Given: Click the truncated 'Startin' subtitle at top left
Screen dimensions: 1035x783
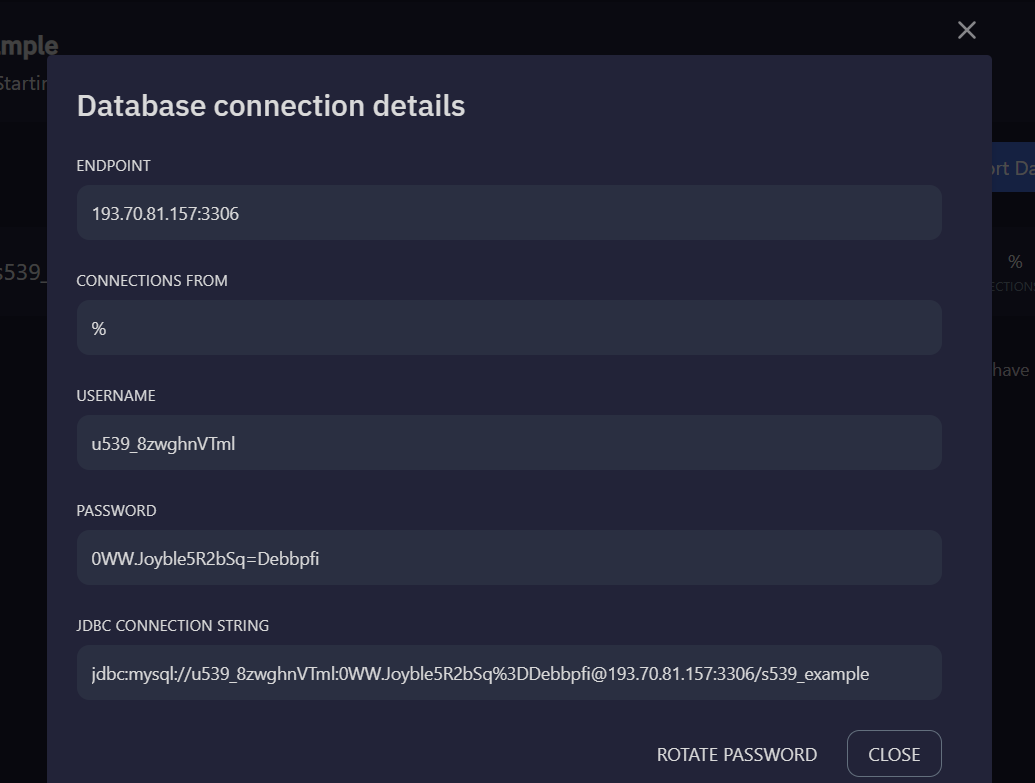Looking at the screenshot, I should 23,83.
